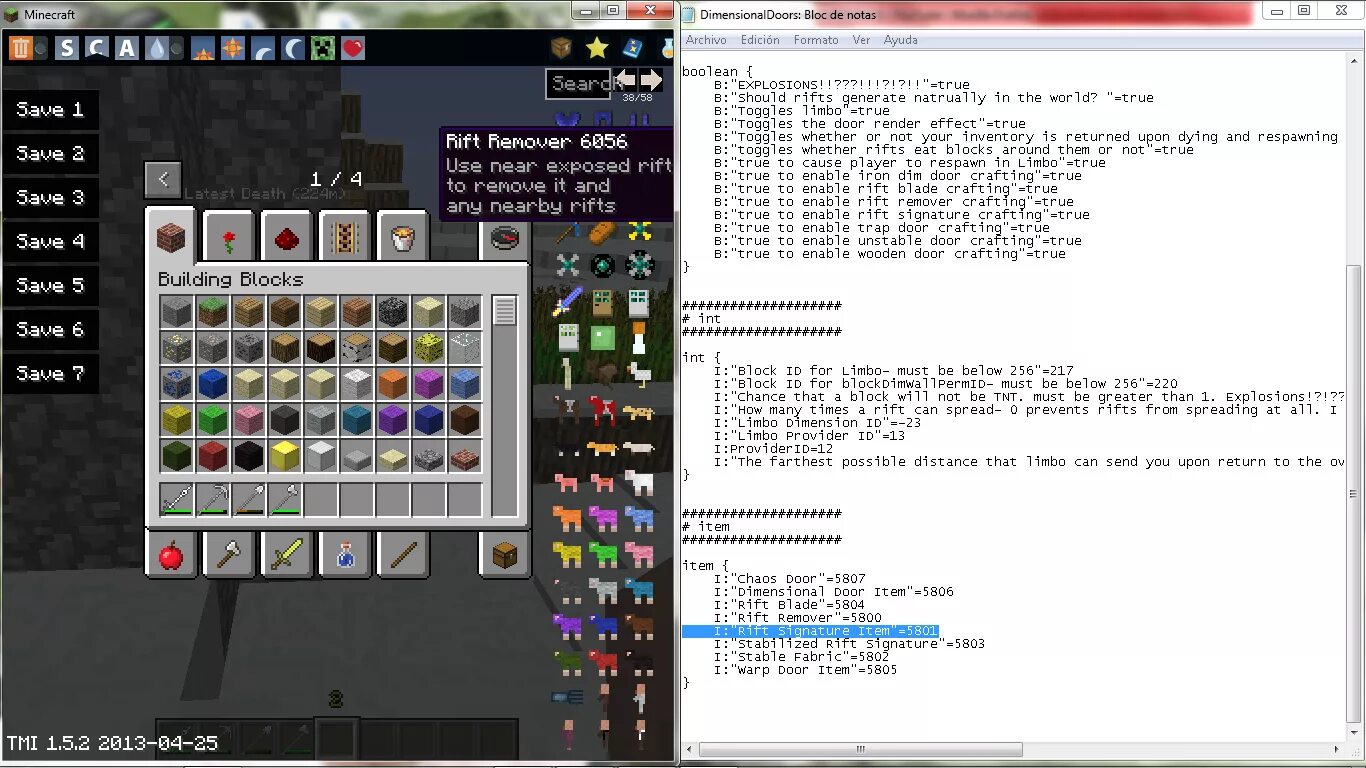Open the compass Search Items tab
The image size is (1366, 768).
click(504, 238)
